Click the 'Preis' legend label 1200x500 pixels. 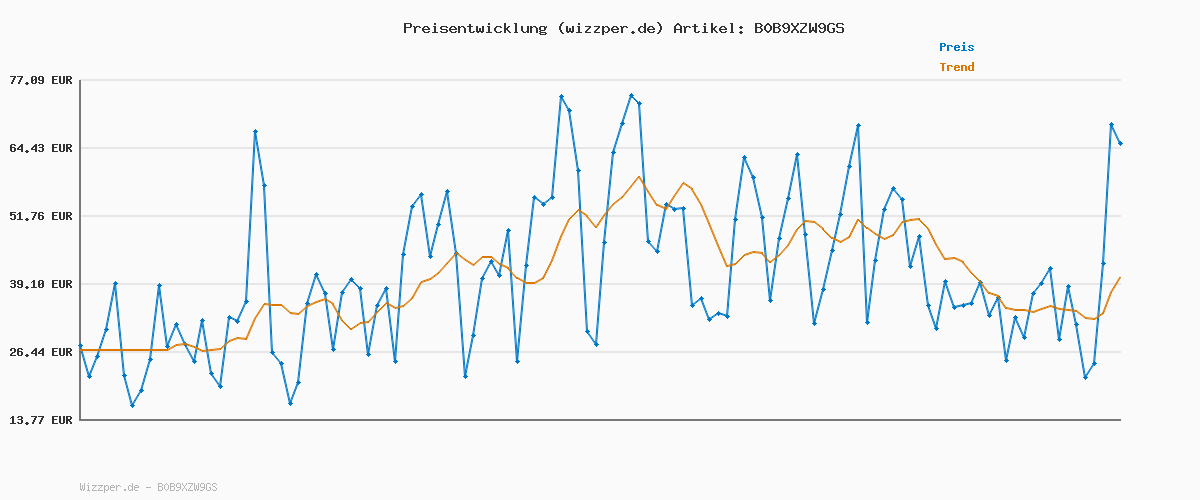(956, 47)
